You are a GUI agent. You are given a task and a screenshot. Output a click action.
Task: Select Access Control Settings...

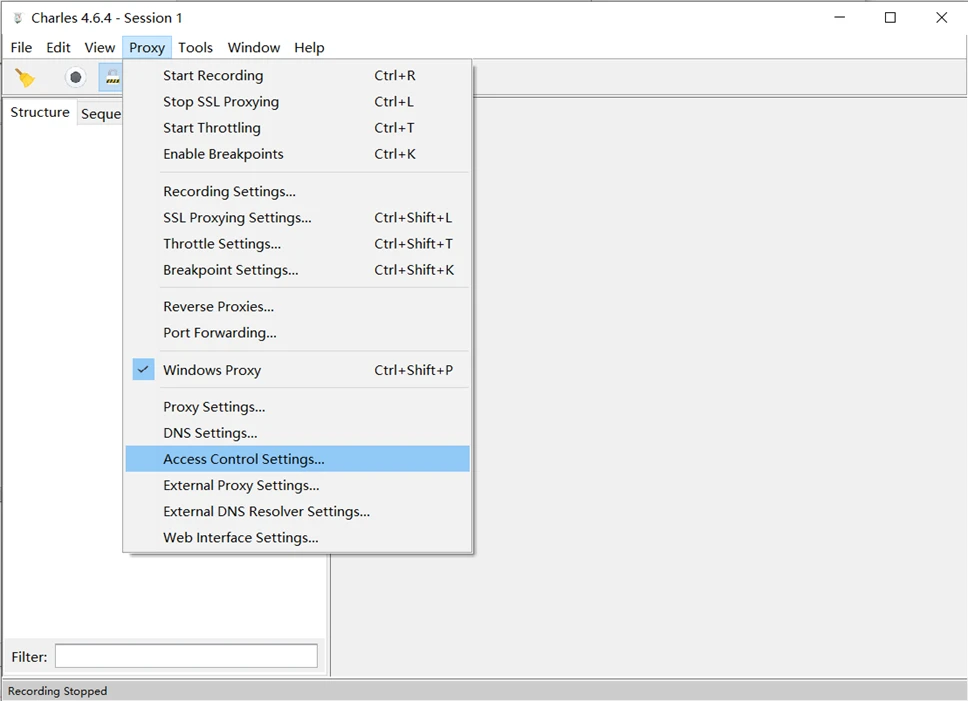(298, 459)
